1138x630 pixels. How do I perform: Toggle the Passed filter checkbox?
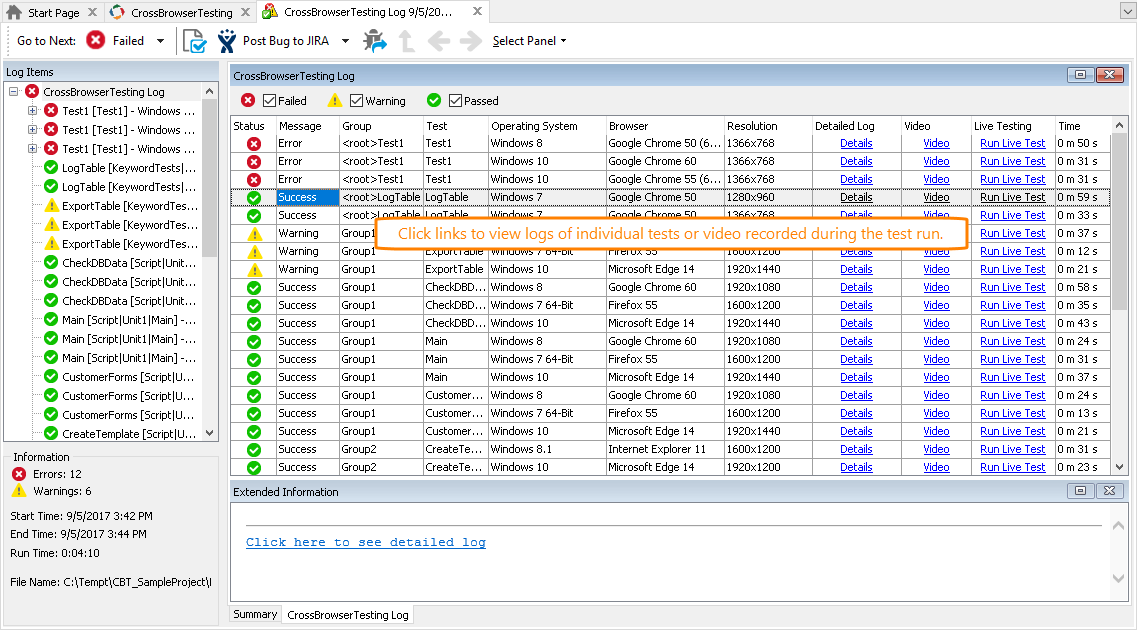click(x=456, y=101)
